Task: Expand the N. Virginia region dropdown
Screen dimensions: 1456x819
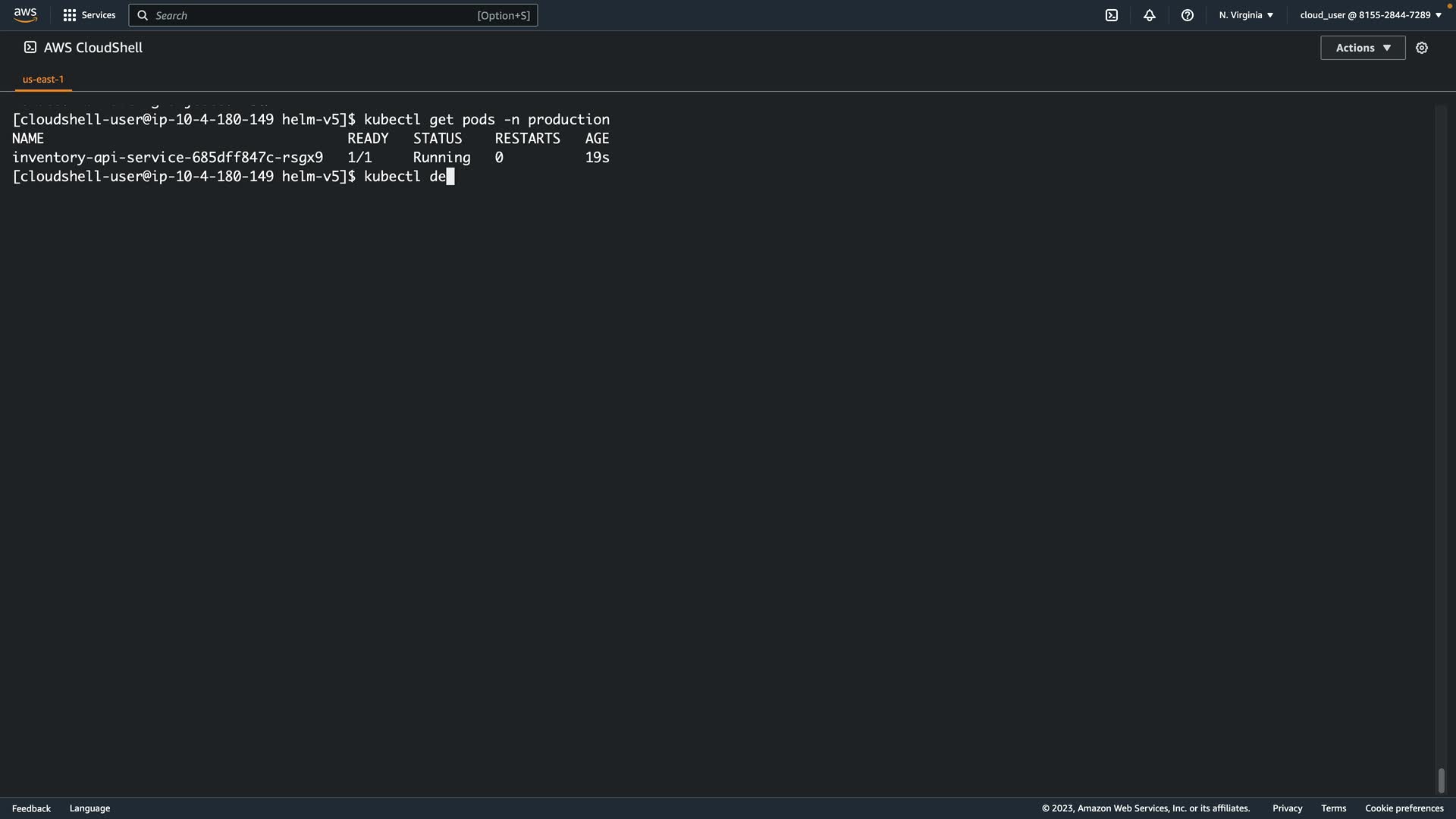Action: coord(1246,15)
